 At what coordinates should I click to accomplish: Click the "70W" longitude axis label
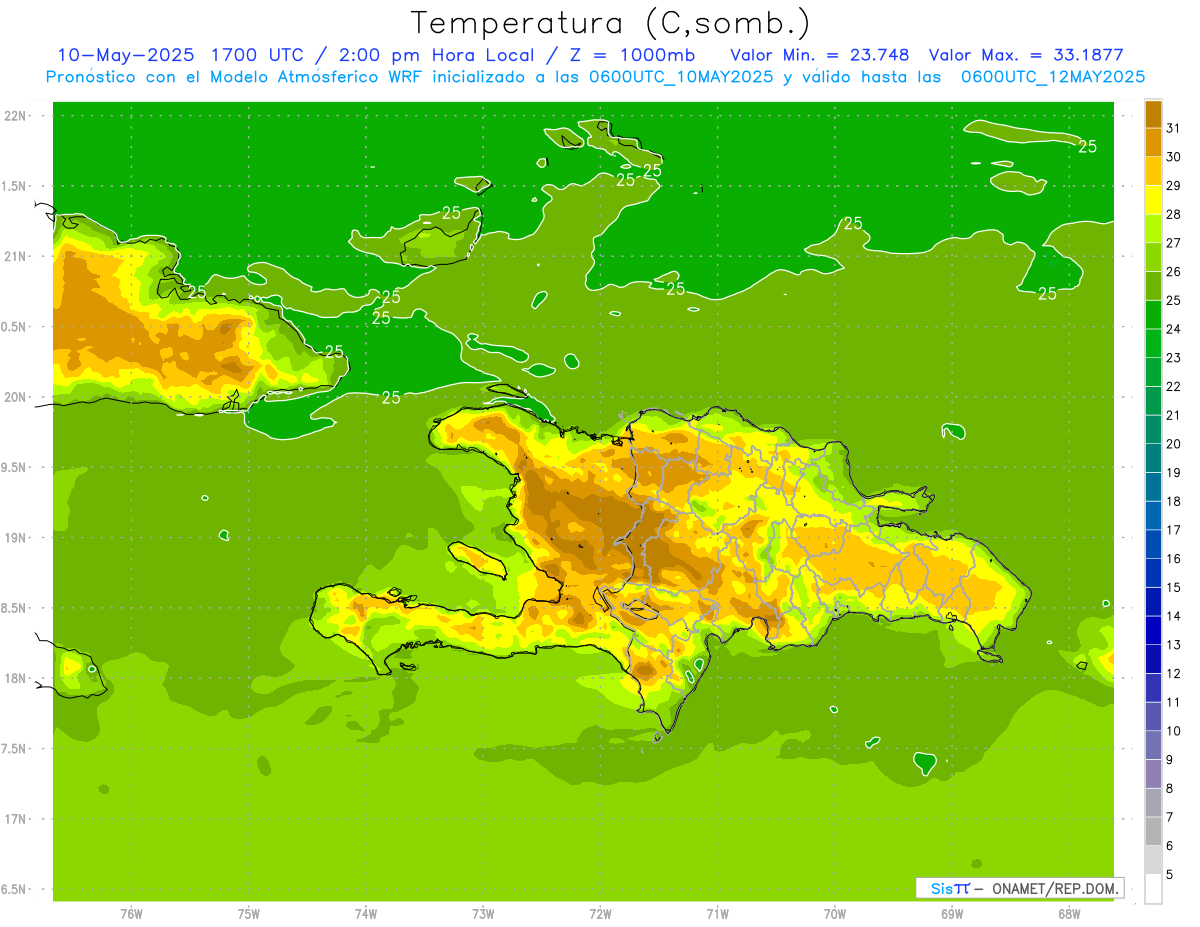pos(835,914)
